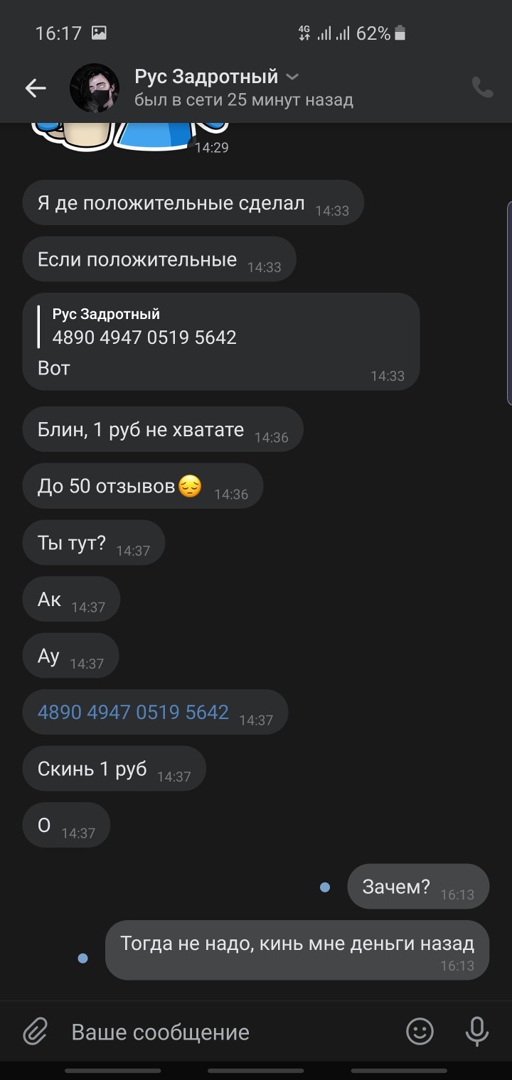Select the message Скинь 1 руб

coord(114,769)
